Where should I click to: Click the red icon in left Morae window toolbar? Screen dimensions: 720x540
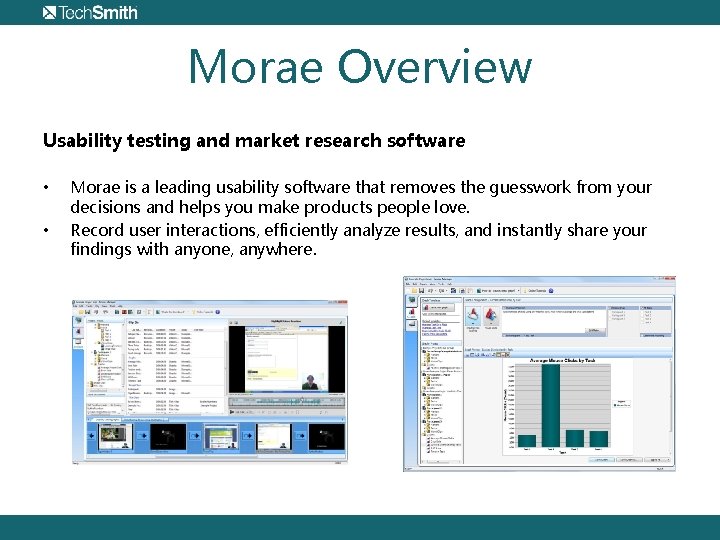pos(124,312)
